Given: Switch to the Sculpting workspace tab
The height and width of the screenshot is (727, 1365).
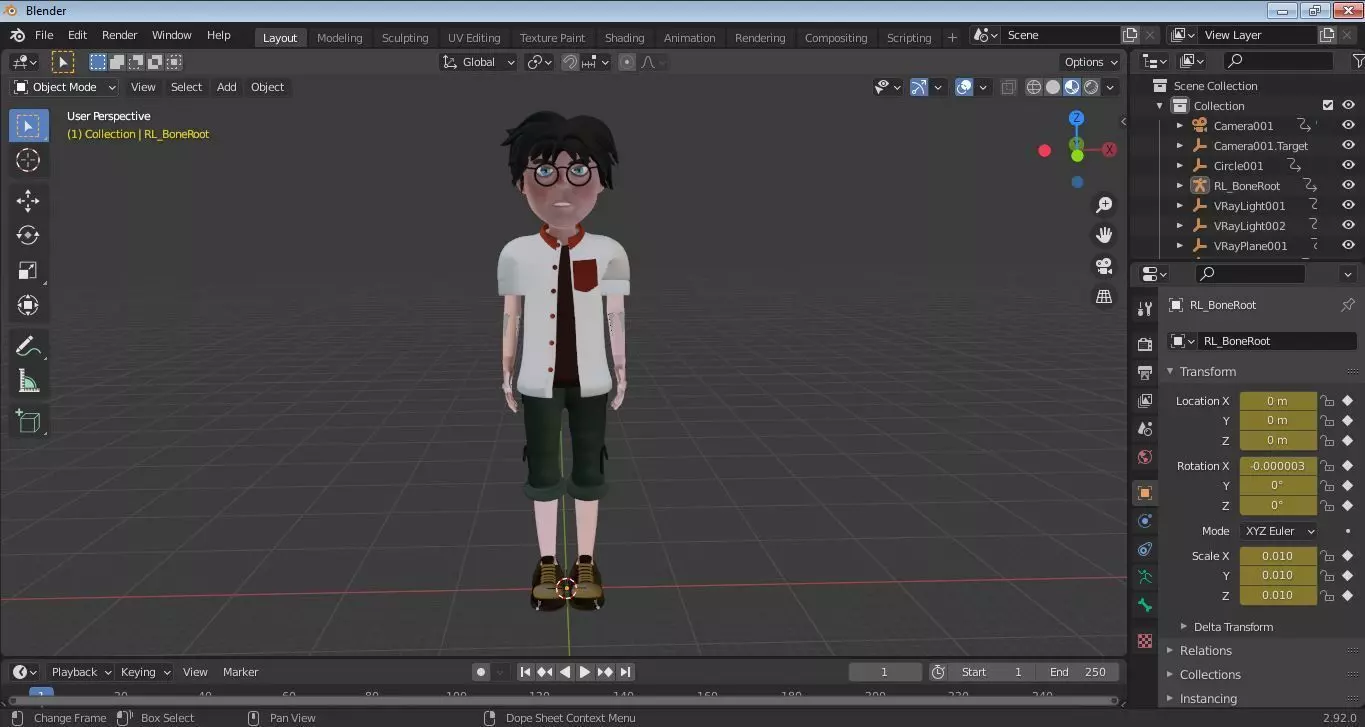Looking at the screenshot, I should (x=405, y=38).
